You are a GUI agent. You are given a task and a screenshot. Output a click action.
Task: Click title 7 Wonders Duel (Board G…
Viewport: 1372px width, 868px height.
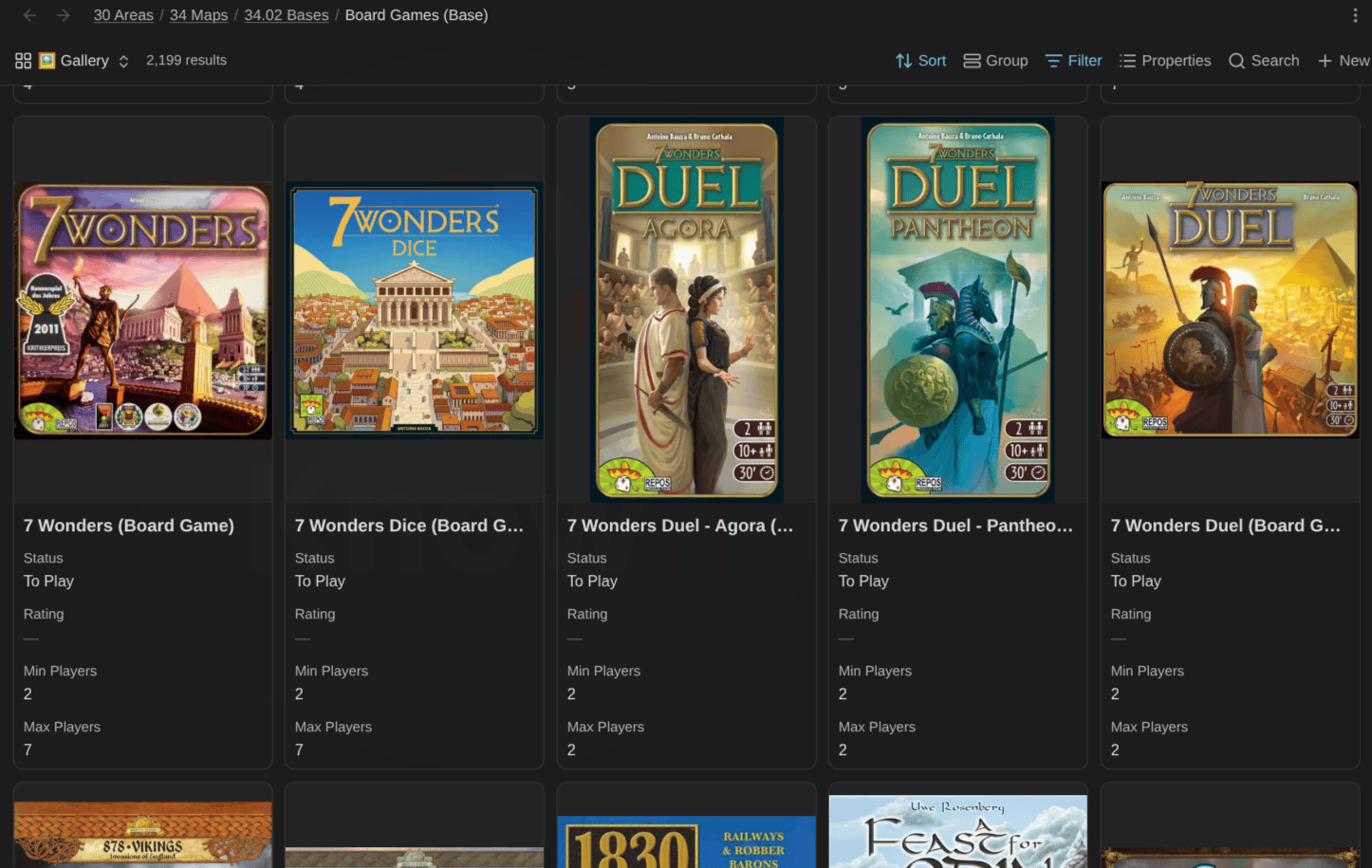coord(1226,526)
